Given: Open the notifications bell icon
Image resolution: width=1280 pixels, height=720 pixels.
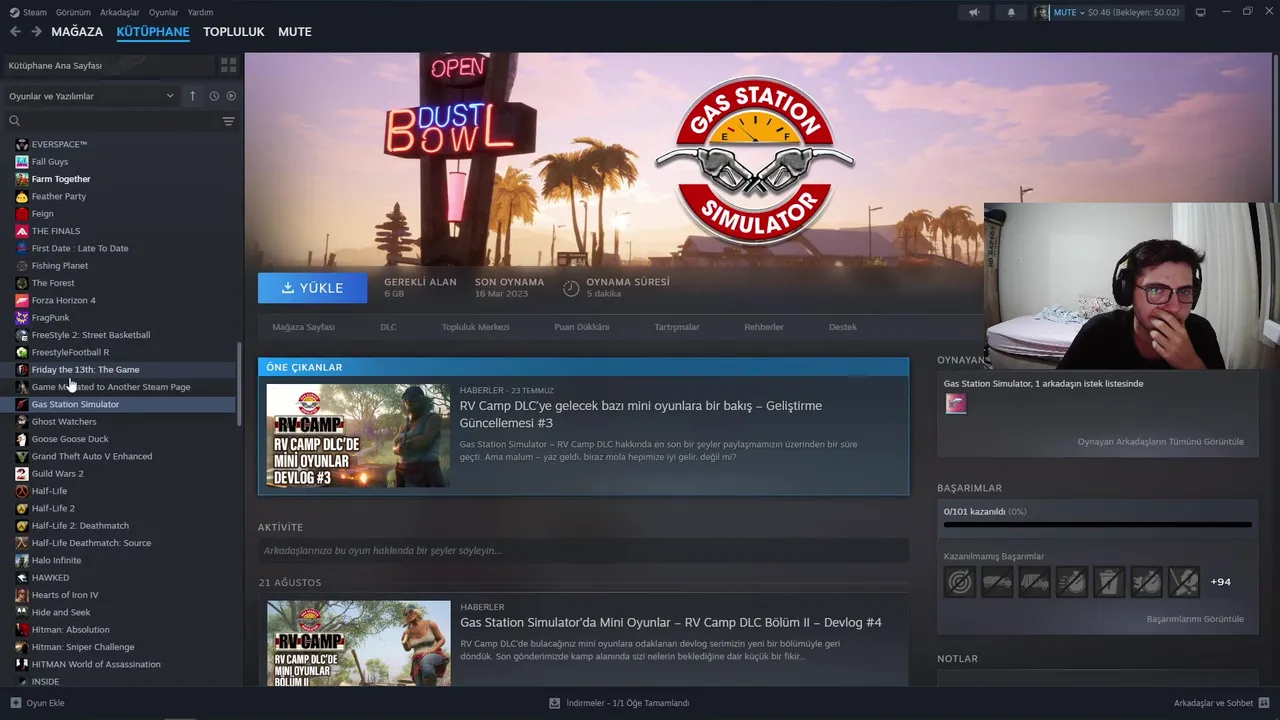Looking at the screenshot, I should (x=1011, y=12).
